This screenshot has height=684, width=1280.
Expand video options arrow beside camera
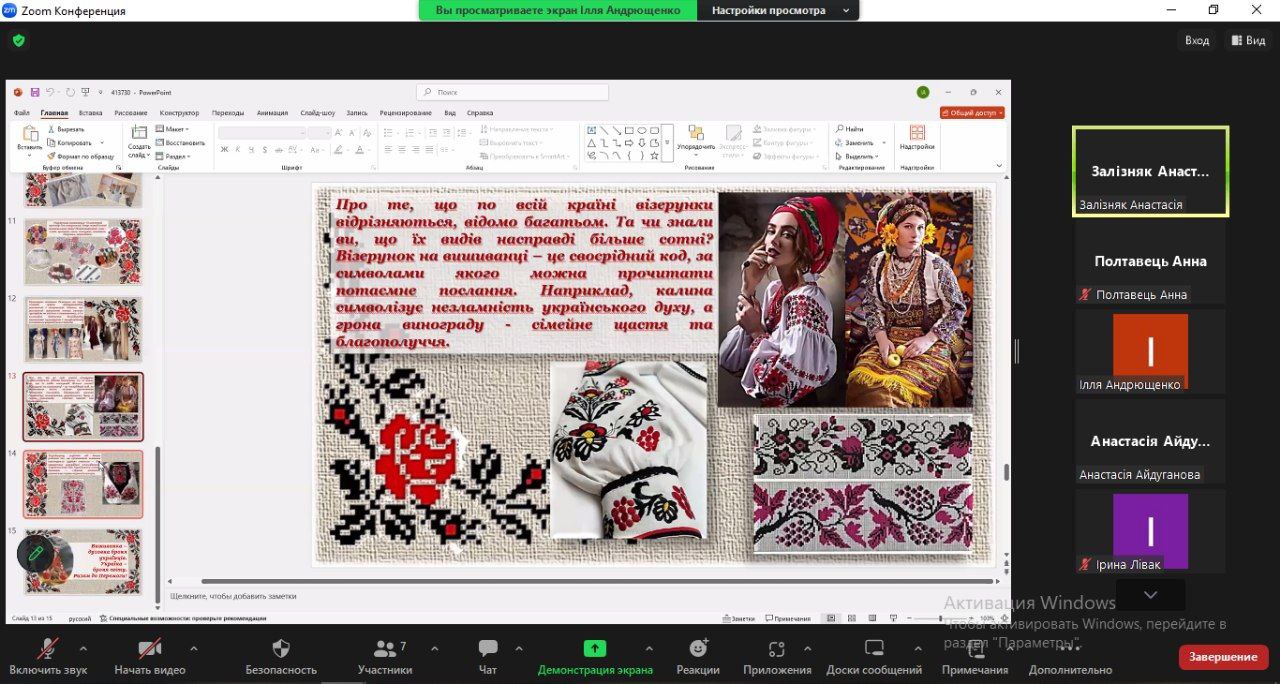[x=193, y=647]
